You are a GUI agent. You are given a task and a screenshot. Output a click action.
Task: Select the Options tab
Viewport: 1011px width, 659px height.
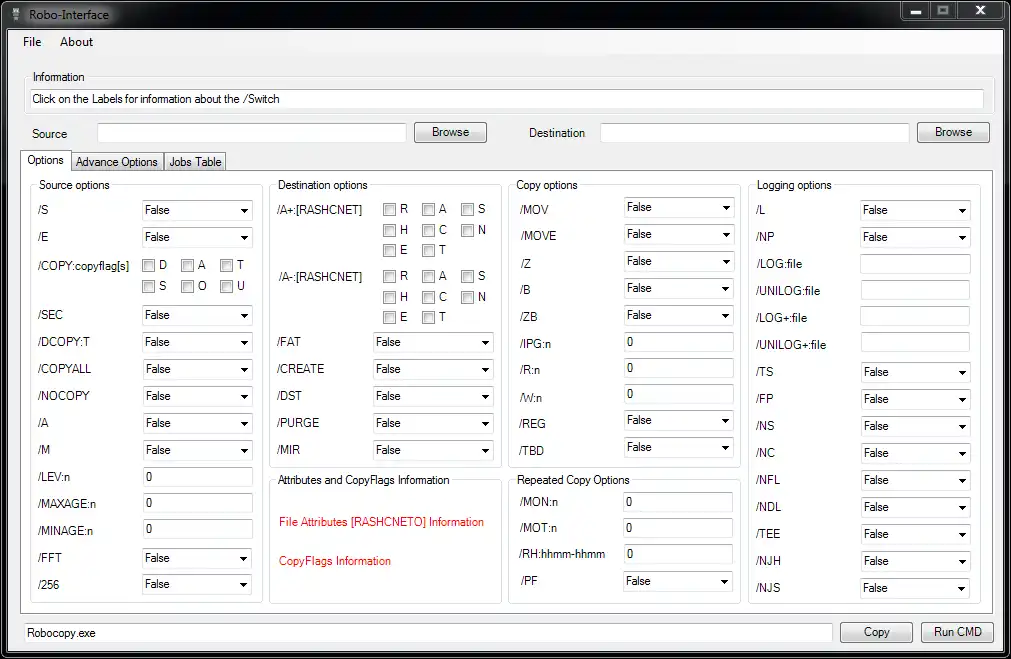tap(45, 161)
